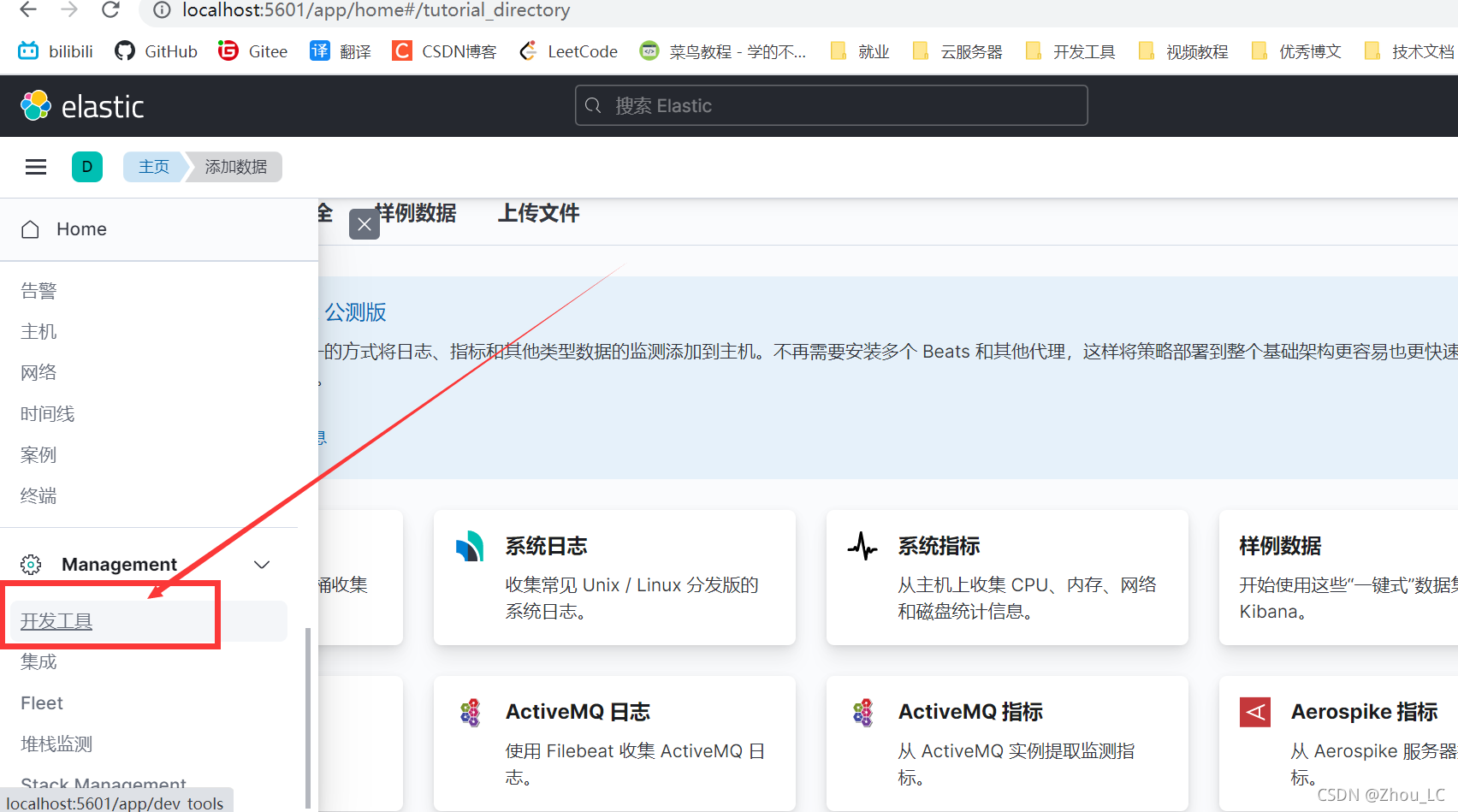Image resolution: width=1458 pixels, height=812 pixels.
Task: Open the ActiveMQ 日志 card title
Action: coord(578,712)
